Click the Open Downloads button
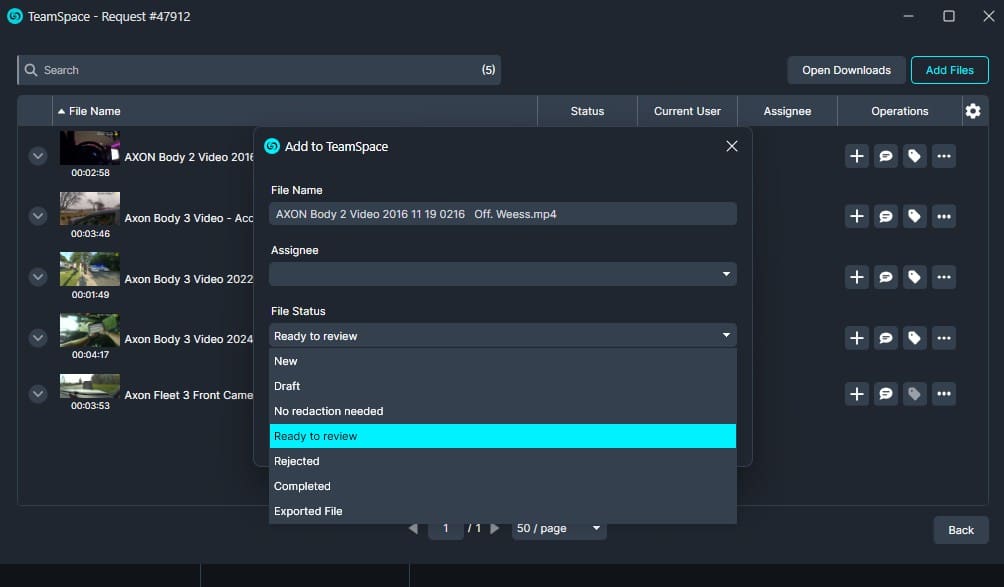 point(846,70)
